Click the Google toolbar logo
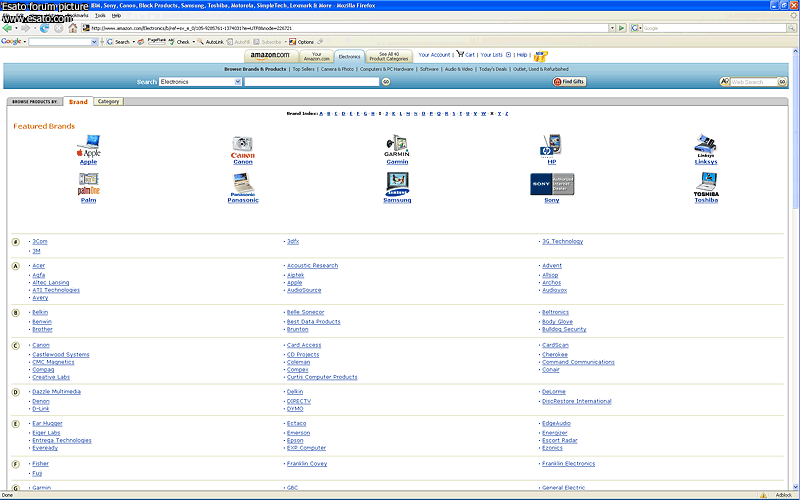Viewport: 800px width, 500px height. (11, 41)
